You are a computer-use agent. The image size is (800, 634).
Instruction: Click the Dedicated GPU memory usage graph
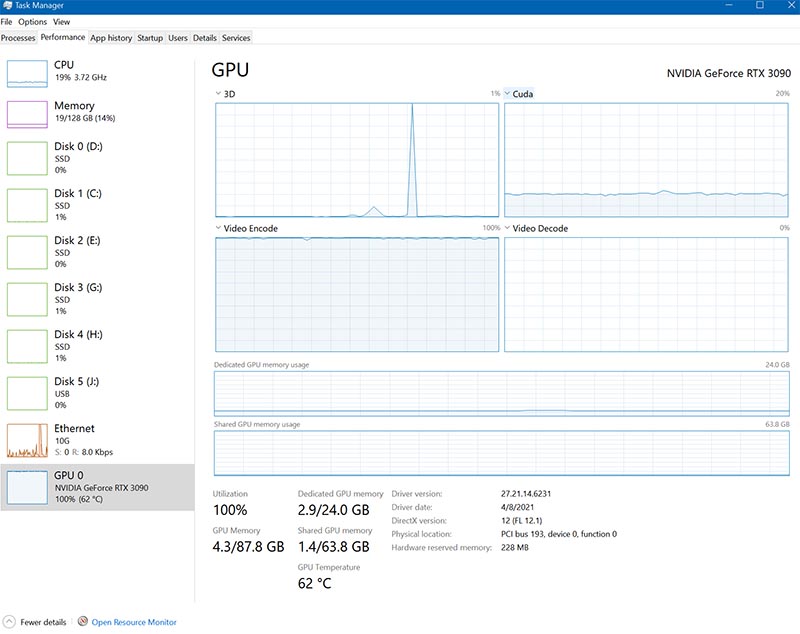click(502, 393)
